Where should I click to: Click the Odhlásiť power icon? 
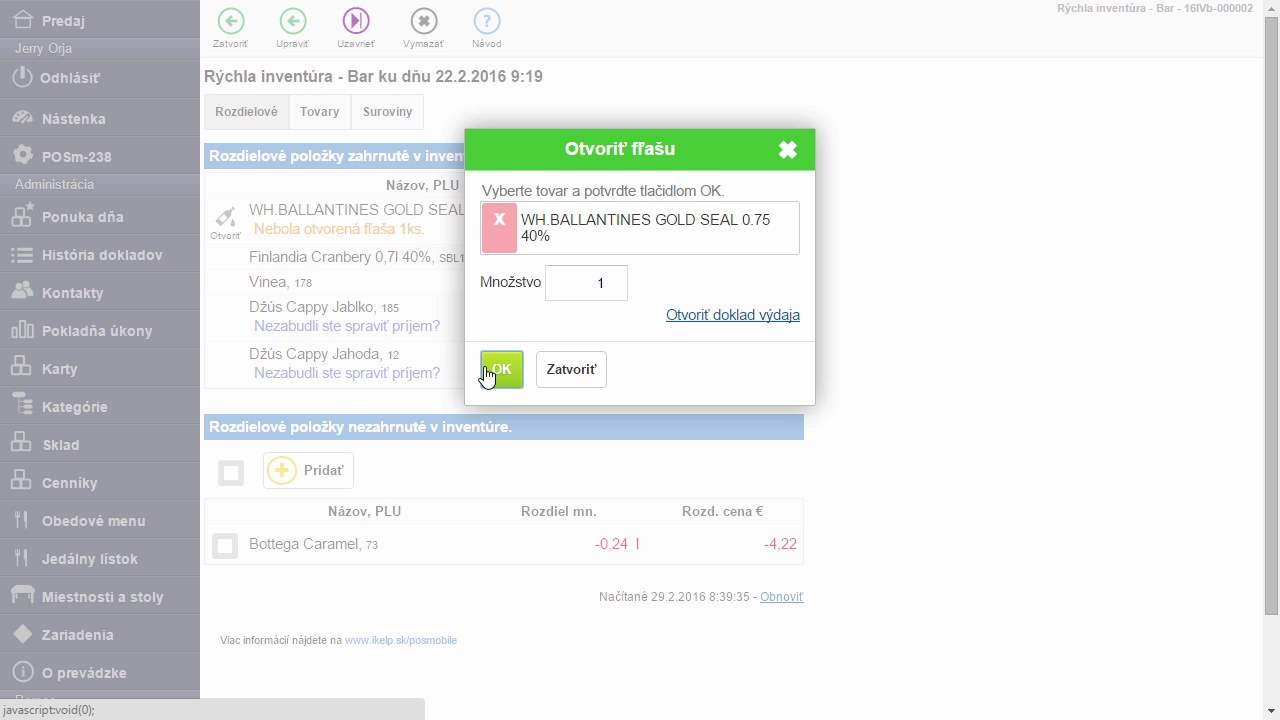tap(22, 77)
